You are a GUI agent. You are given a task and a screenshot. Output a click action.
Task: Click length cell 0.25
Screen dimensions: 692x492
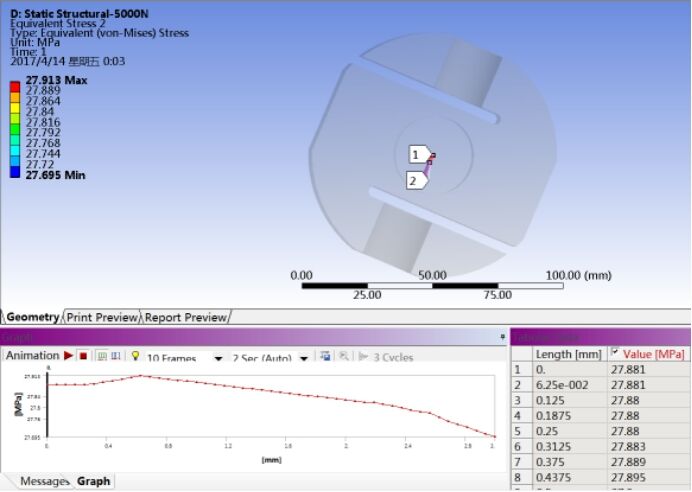(x=570, y=431)
